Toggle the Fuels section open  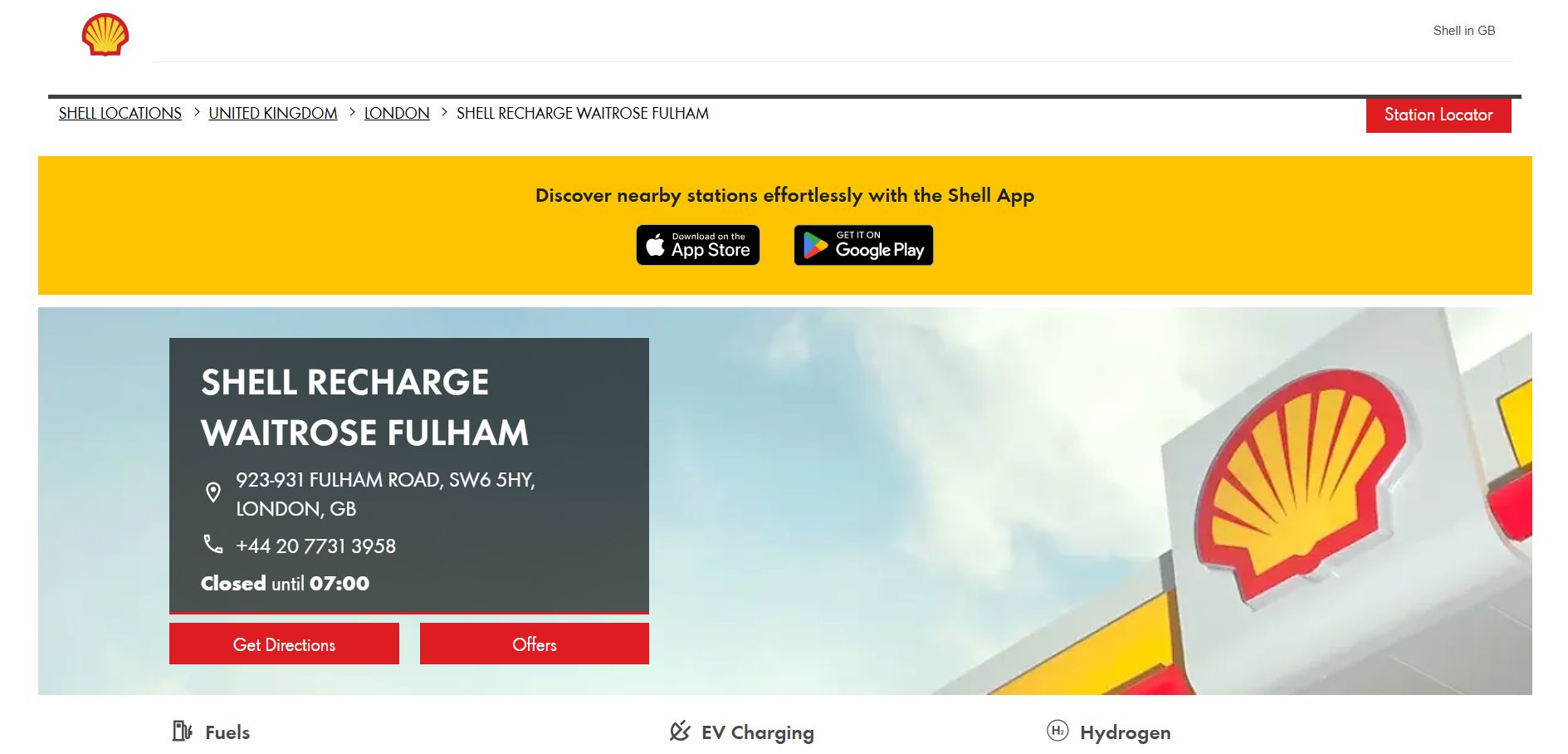227,732
